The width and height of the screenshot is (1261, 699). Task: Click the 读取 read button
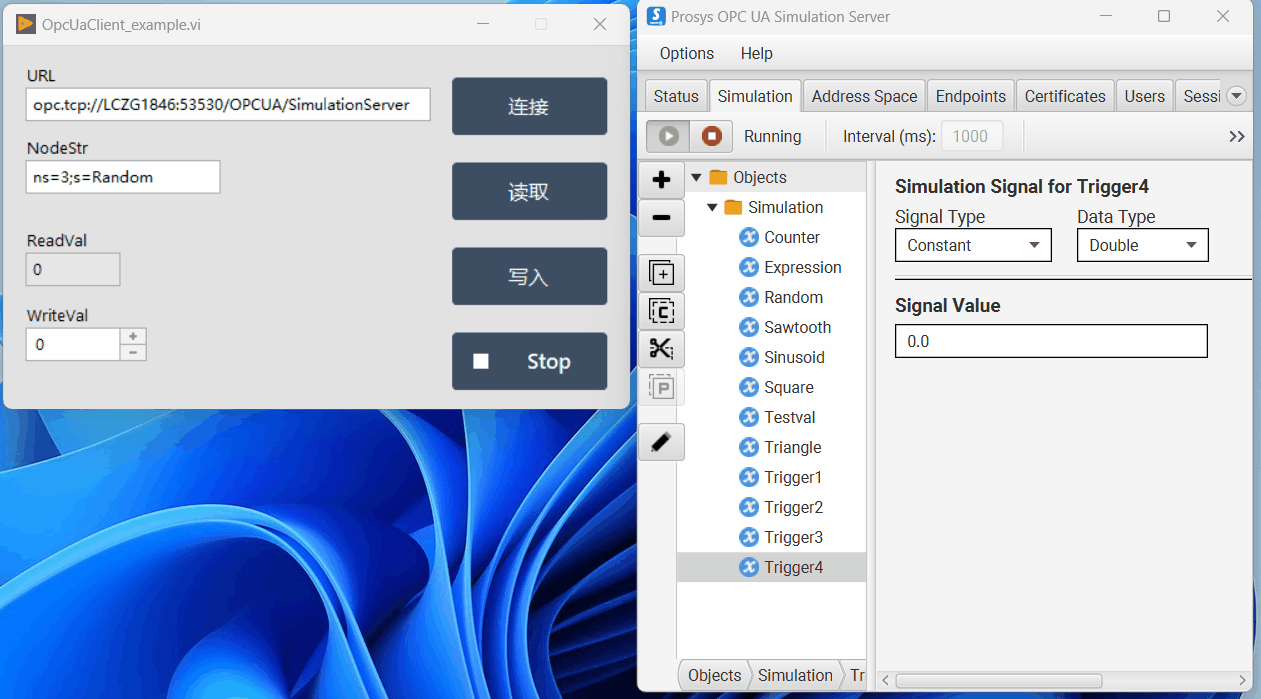[529, 191]
